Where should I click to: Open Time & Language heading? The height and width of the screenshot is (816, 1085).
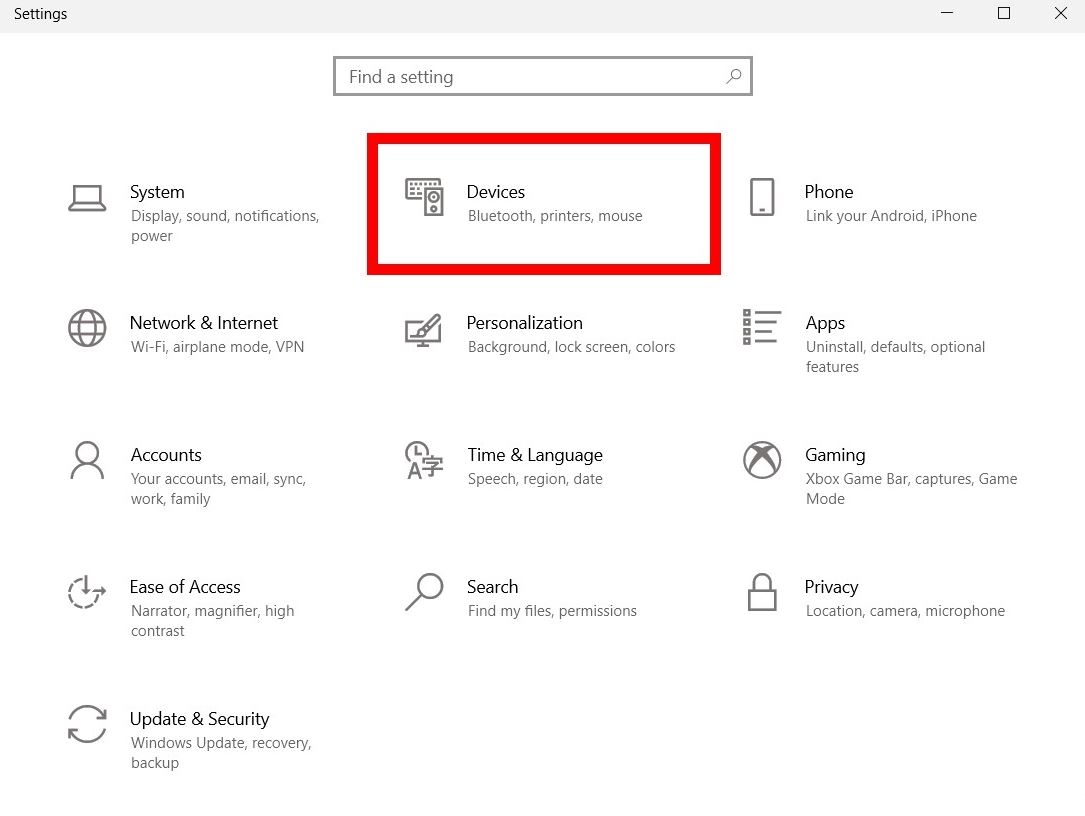pos(535,455)
